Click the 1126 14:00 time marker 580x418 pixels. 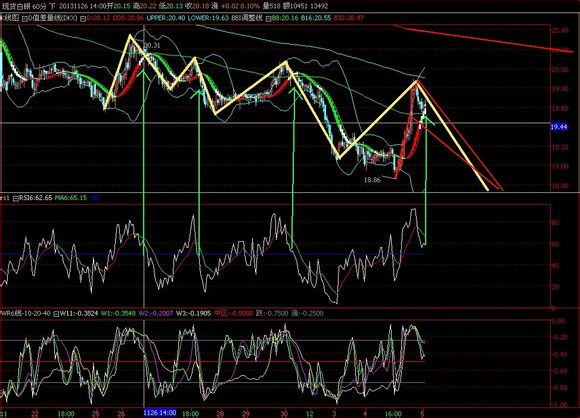160,412
